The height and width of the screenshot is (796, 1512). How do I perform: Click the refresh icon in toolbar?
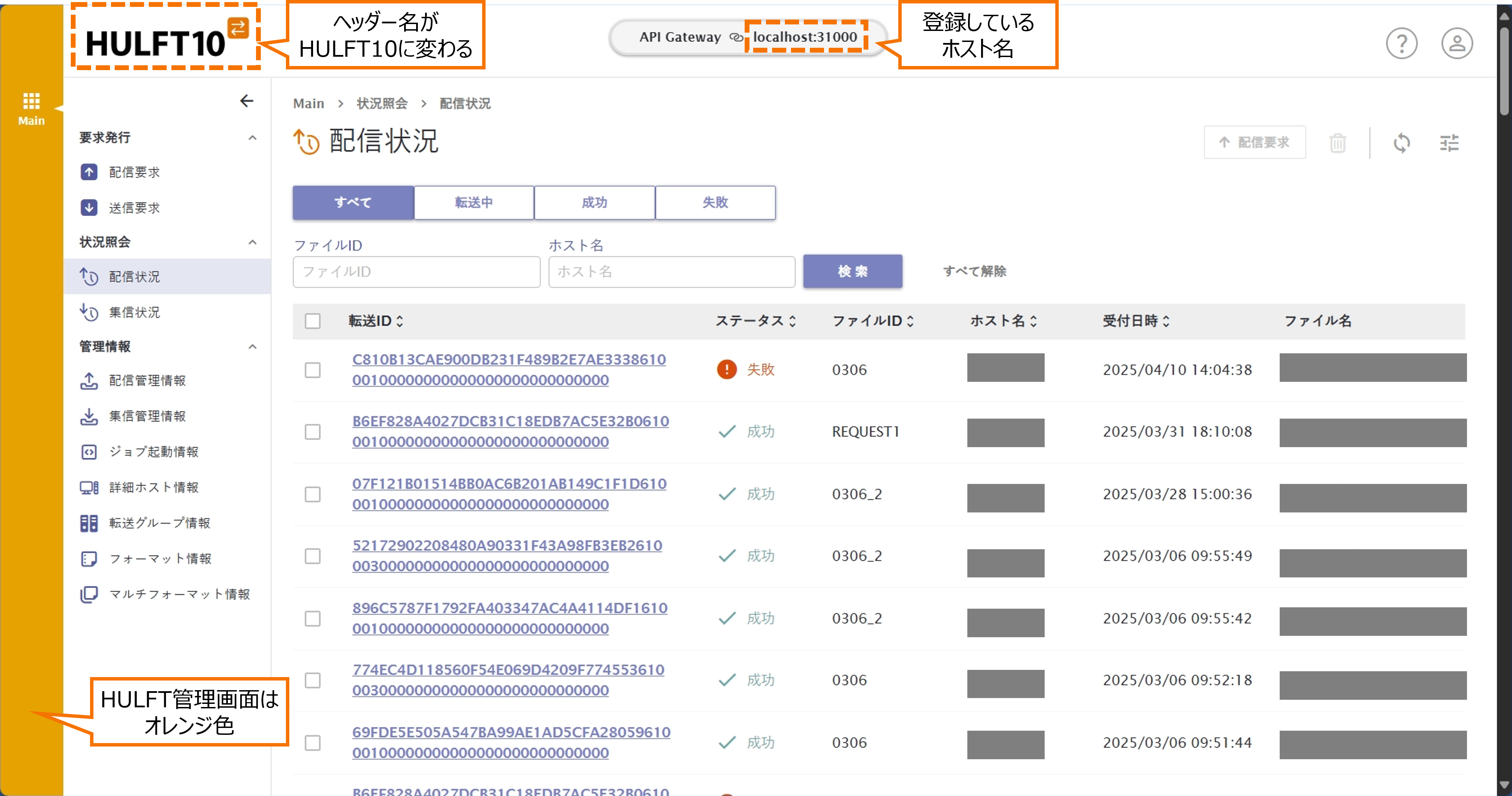1401,143
